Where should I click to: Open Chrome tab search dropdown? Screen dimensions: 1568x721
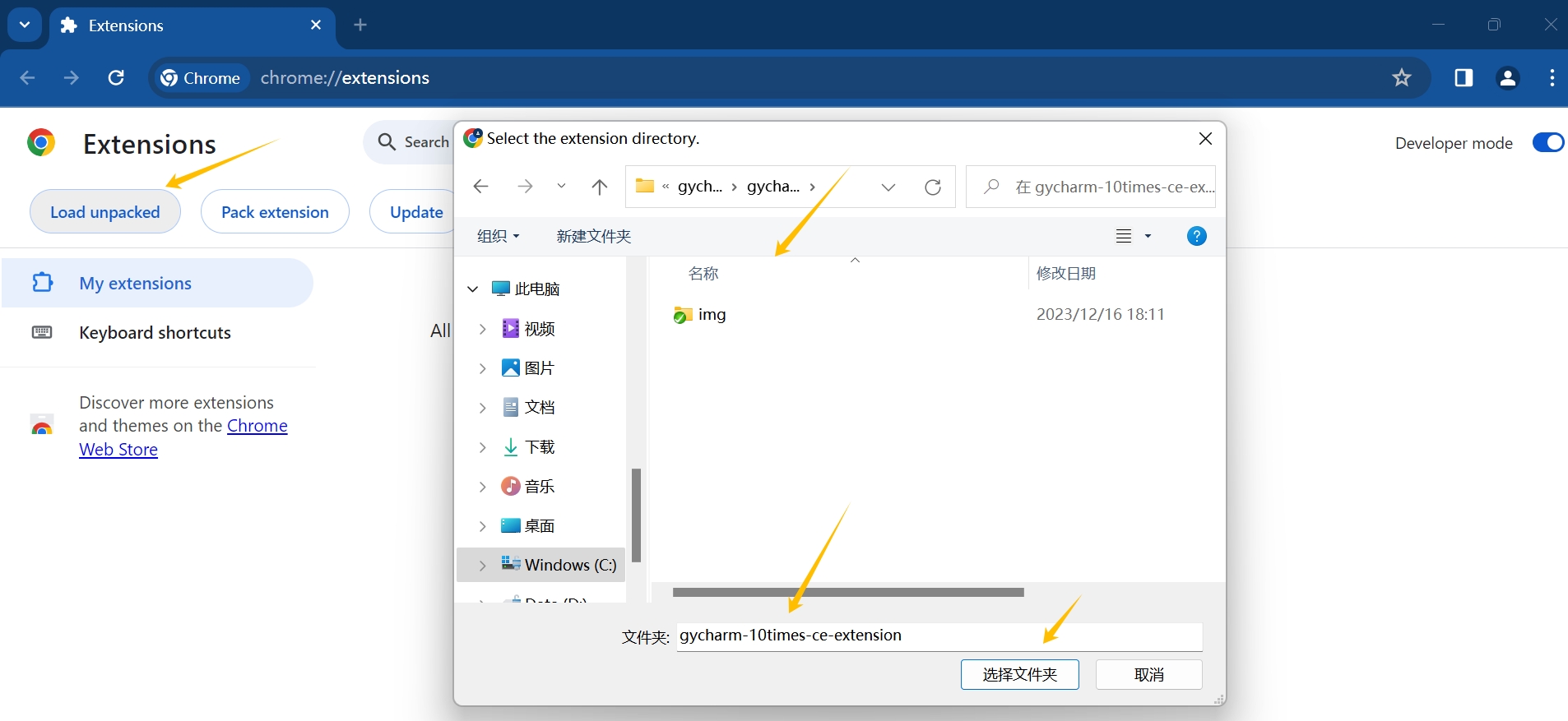click(25, 25)
